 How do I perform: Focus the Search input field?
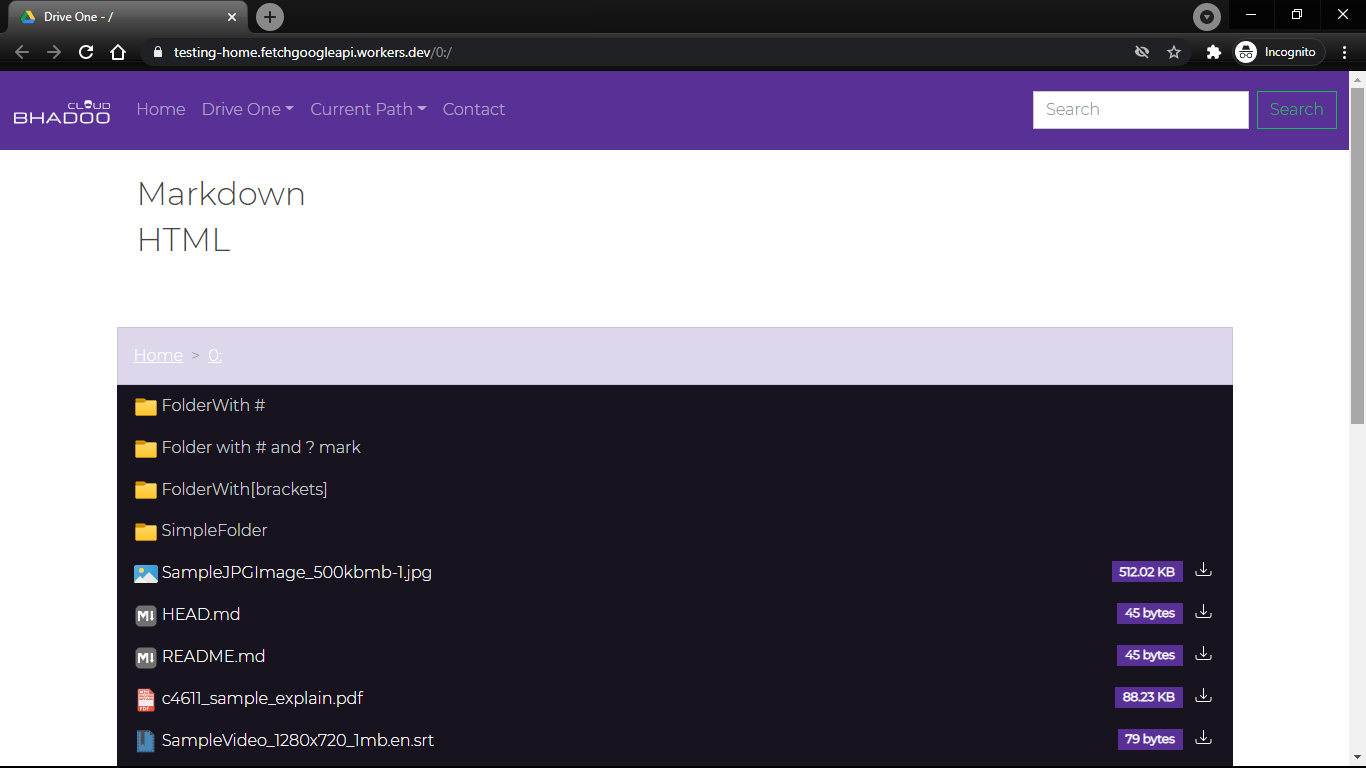pos(1140,110)
